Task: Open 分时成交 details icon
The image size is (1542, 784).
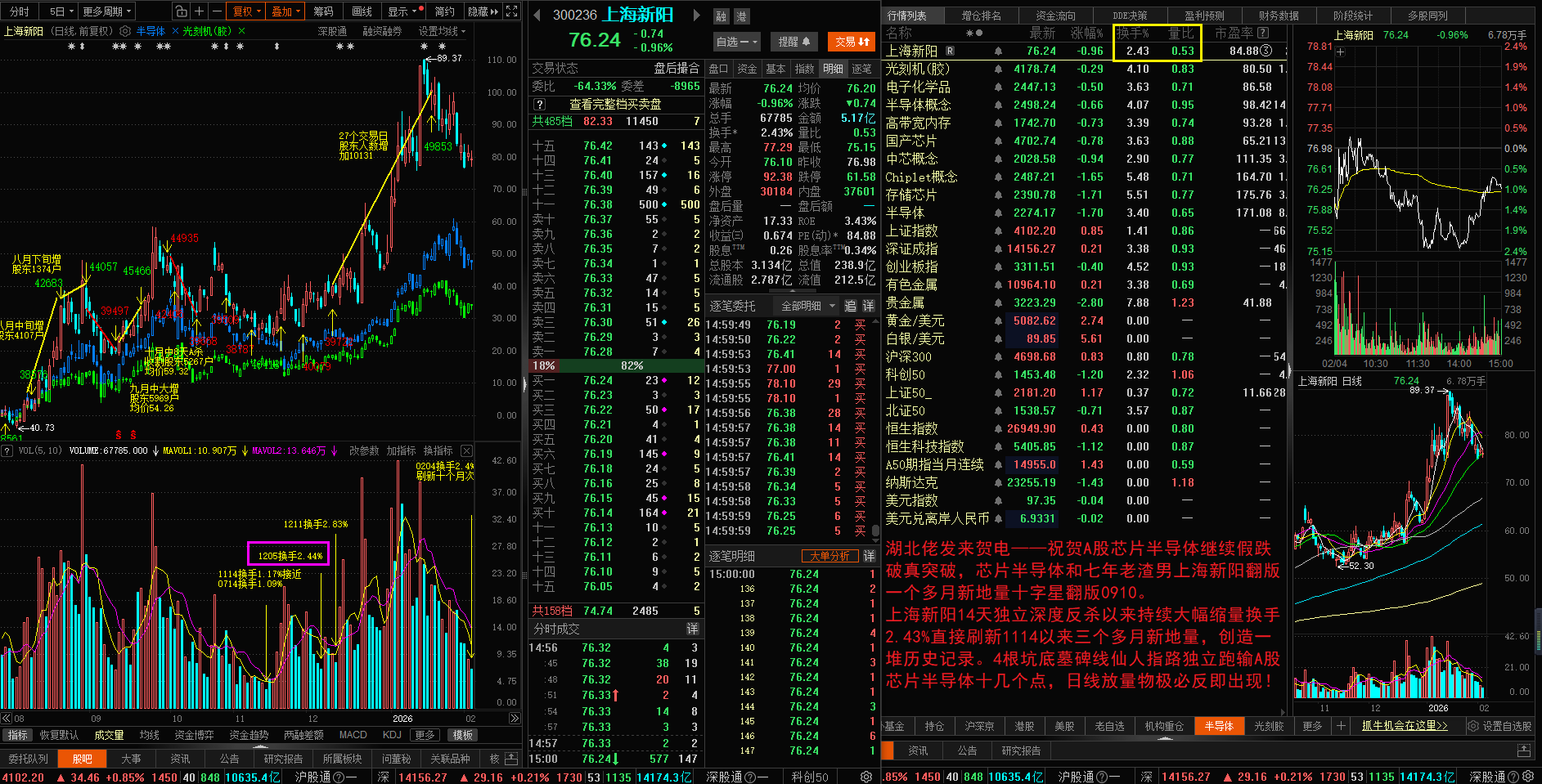Action: point(692,629)
